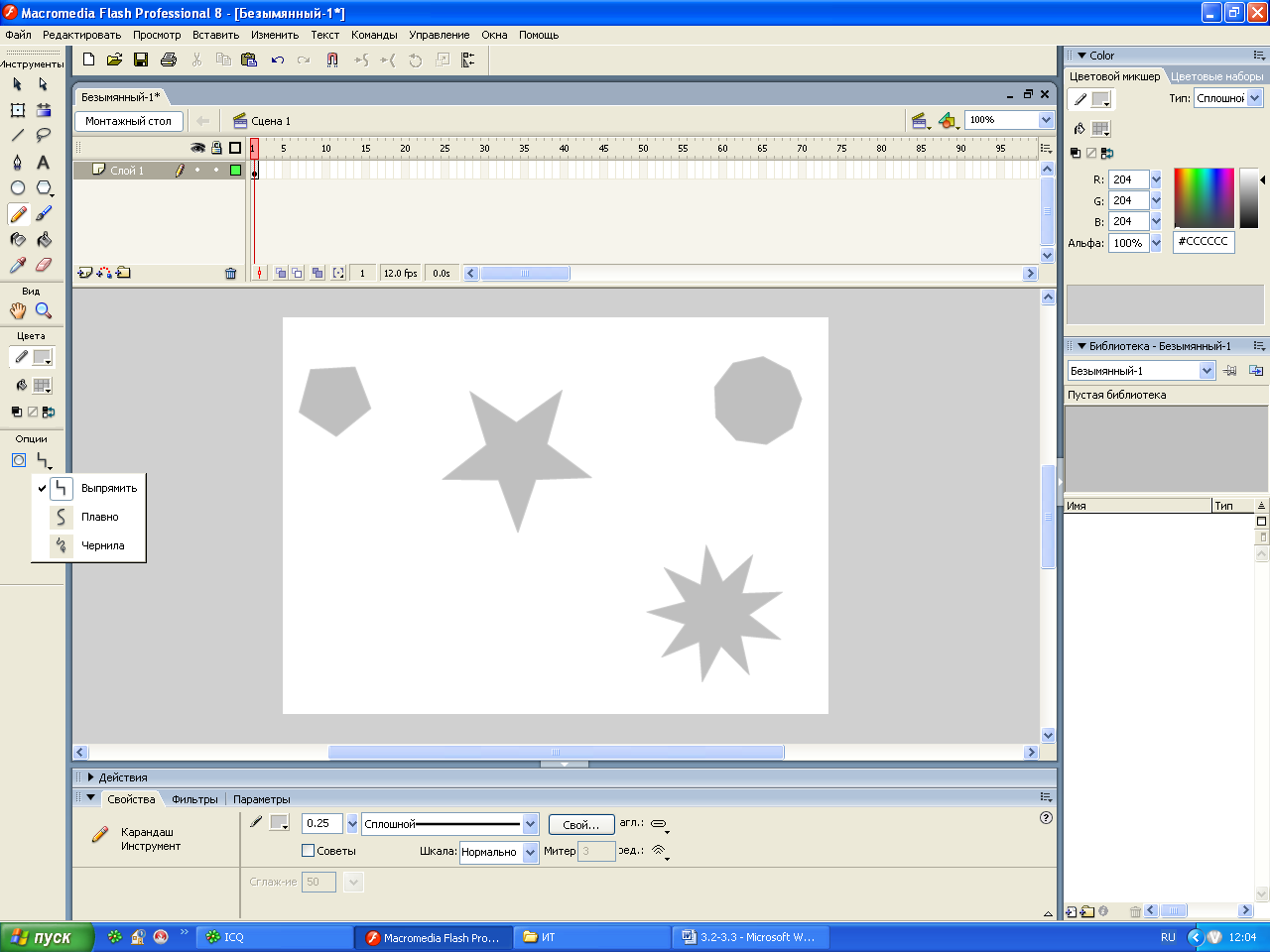Switch to Цветовые наборы tab
This screenshot has width=1270, height=952.
click(x=1216, y=76)
